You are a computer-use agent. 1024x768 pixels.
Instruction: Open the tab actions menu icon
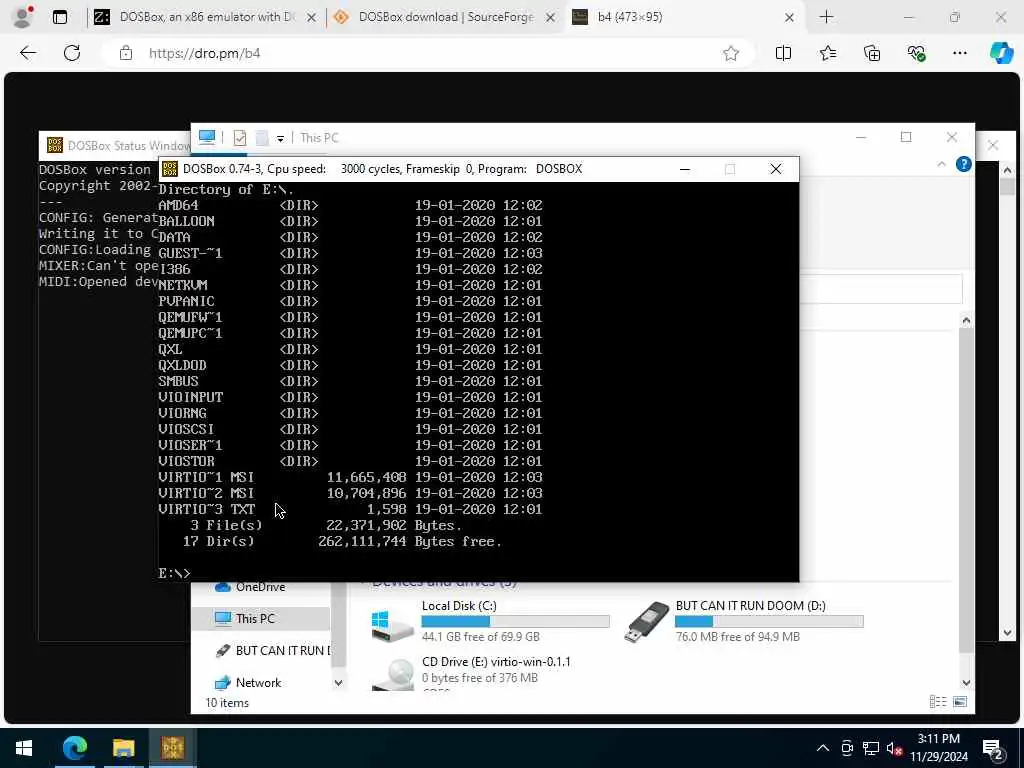[x=59, y=17]
